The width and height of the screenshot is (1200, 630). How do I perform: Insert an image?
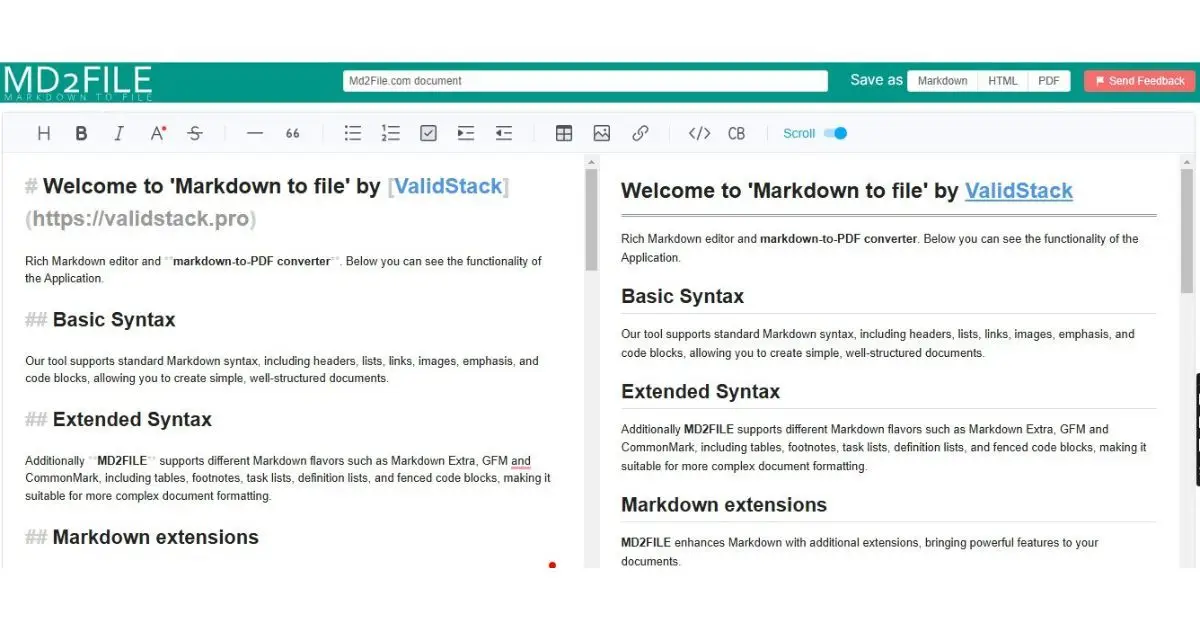[601, 132]
